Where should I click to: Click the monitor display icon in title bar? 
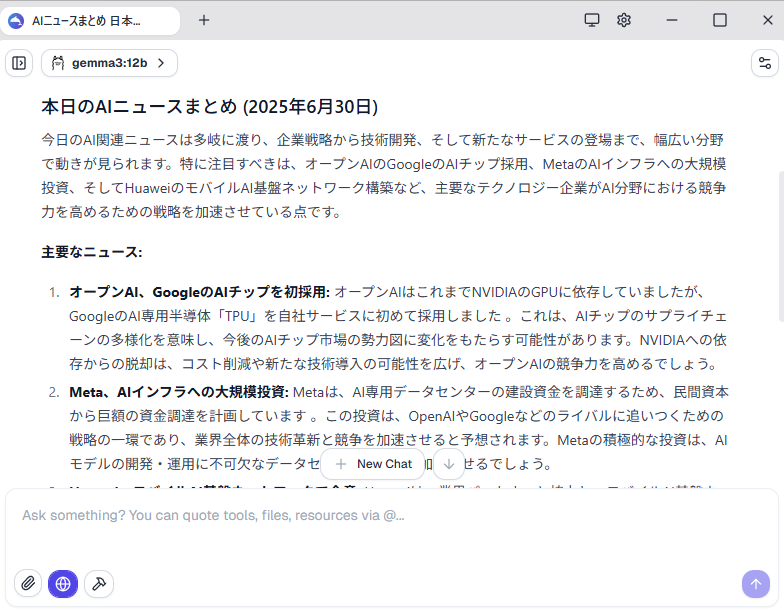(592, 20)
